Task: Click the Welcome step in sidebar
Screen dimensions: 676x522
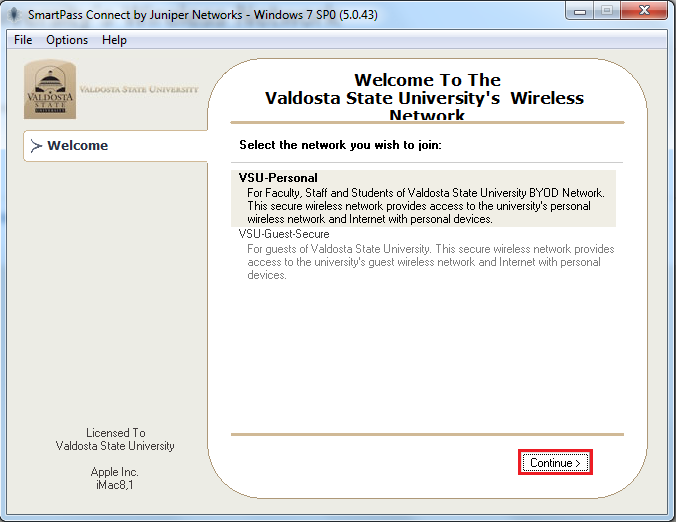Action: point(116,146)
